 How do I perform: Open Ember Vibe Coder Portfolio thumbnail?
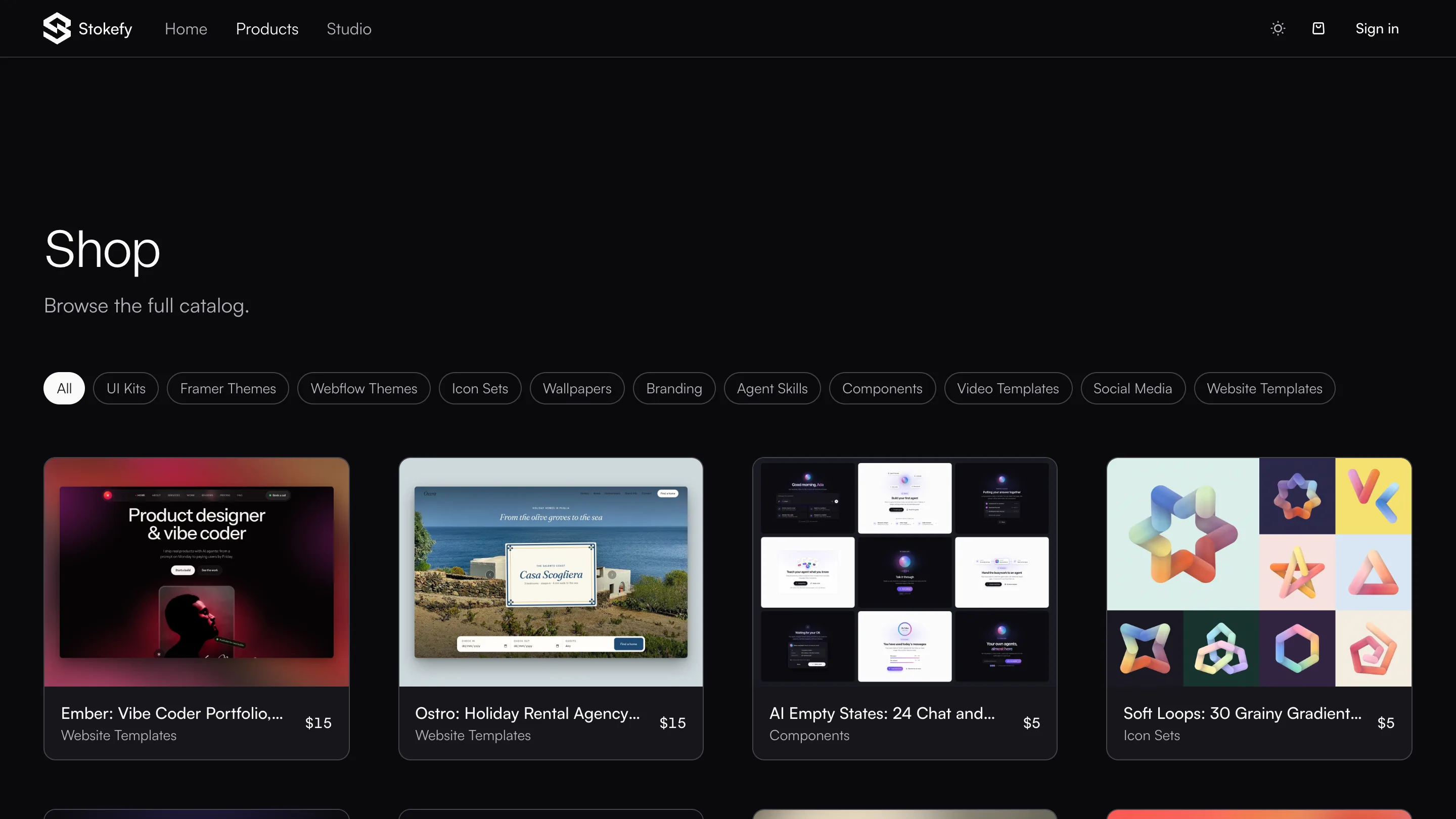tap(197, 572)
